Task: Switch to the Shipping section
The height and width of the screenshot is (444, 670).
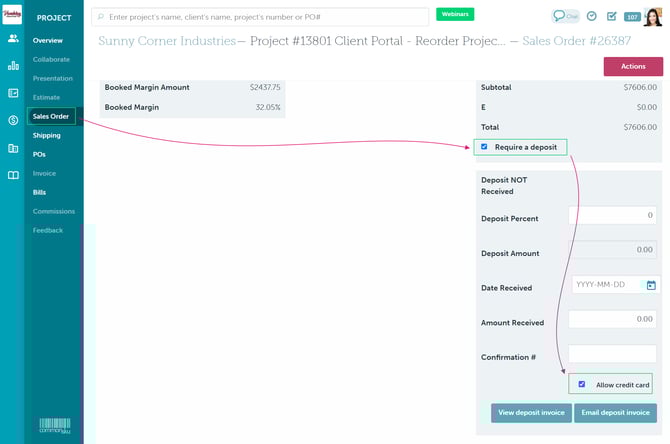Action: tap(46, 135)
